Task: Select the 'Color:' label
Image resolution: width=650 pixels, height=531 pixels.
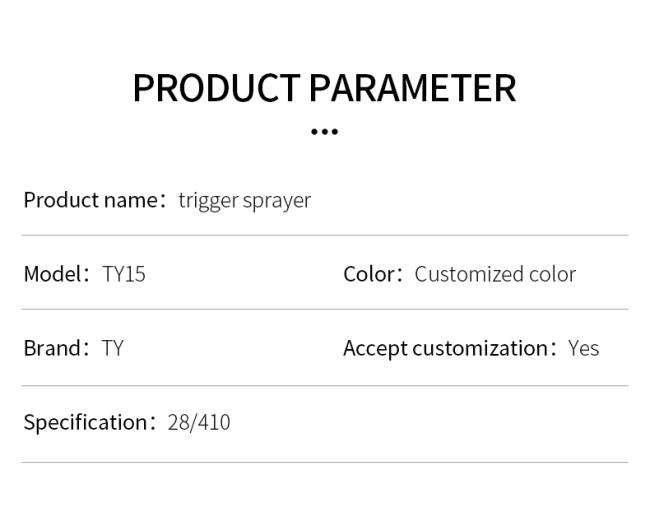Action: pyautogui.click(x=373, y=274)
